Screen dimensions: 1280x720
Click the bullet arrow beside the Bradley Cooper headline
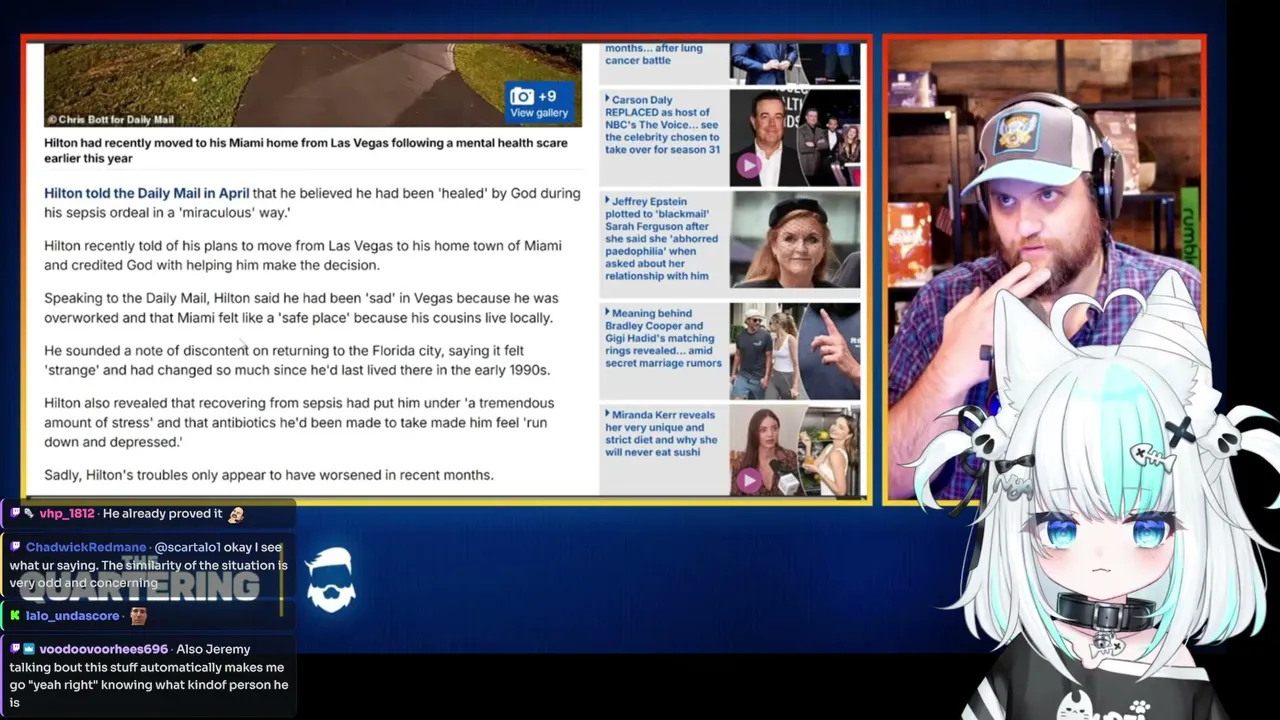[608, 313]
